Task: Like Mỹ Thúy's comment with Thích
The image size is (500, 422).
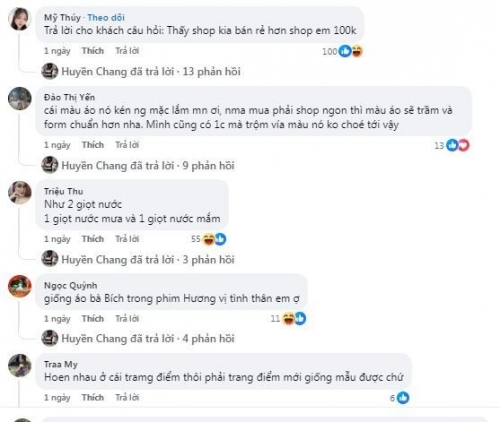Action: 93,51
